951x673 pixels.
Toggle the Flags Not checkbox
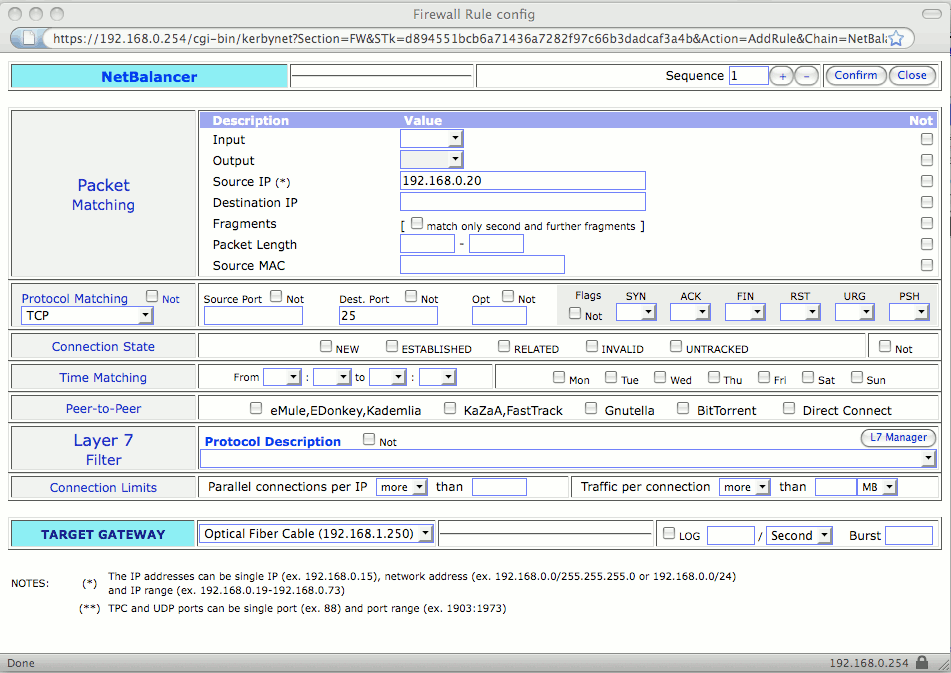575,313
